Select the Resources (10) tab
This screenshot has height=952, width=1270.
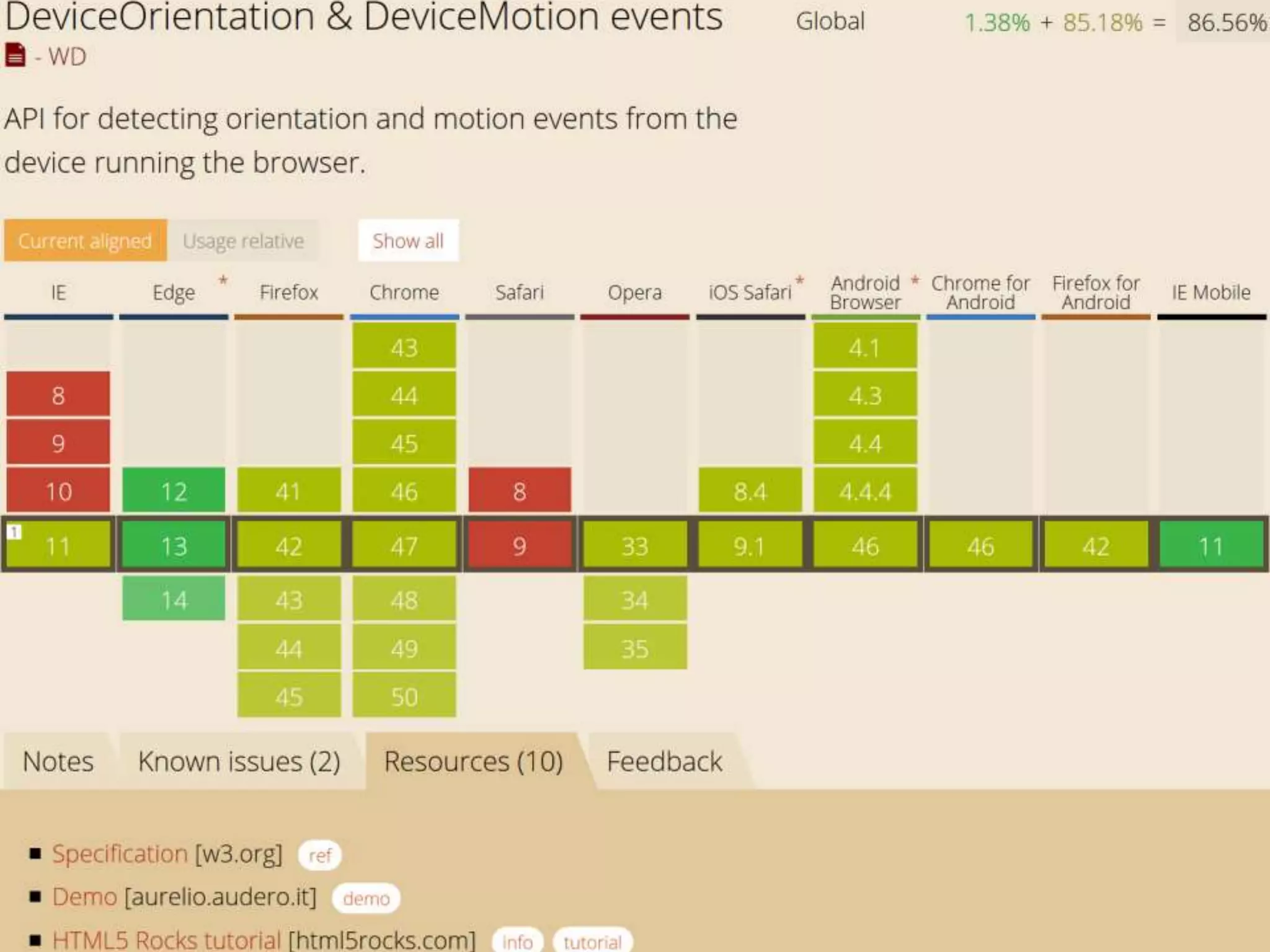473,761
